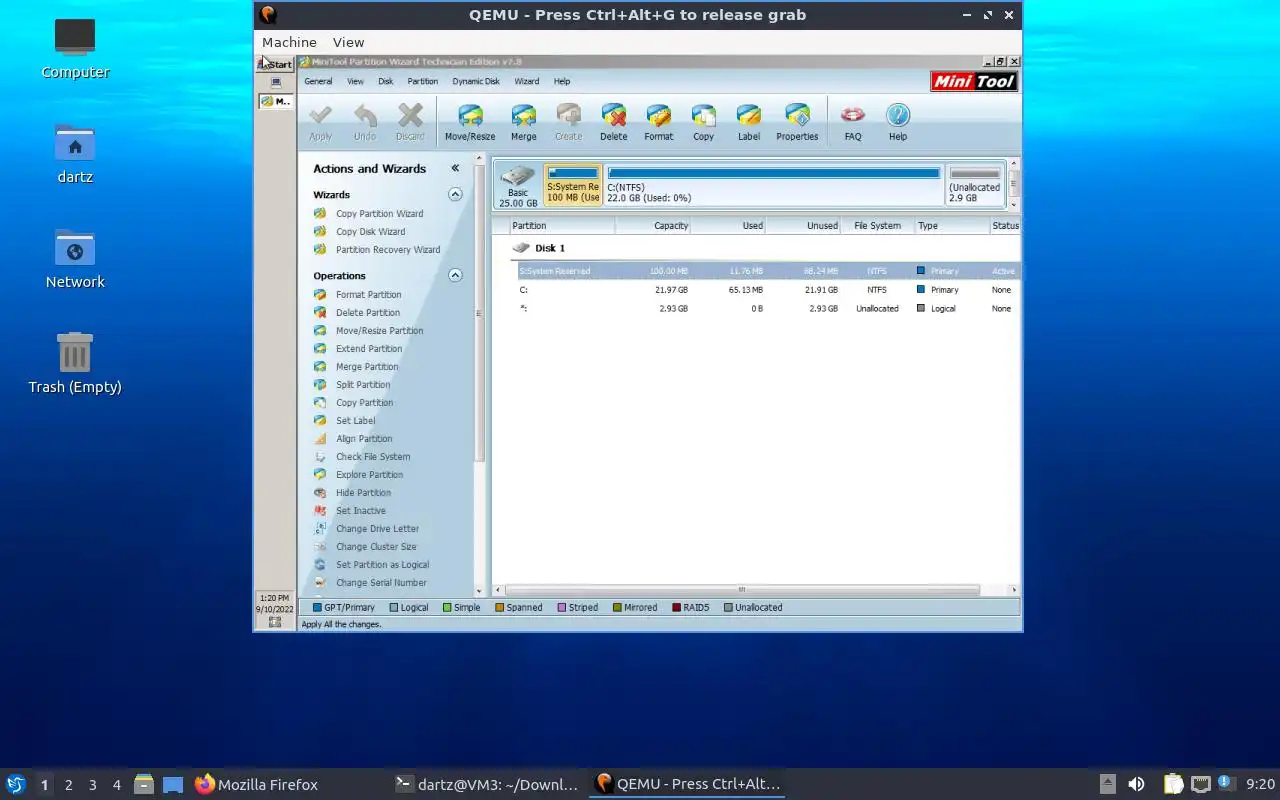Select the Move/Resize toolbar icon
The image size is (1280, 800).
(470, 116)
